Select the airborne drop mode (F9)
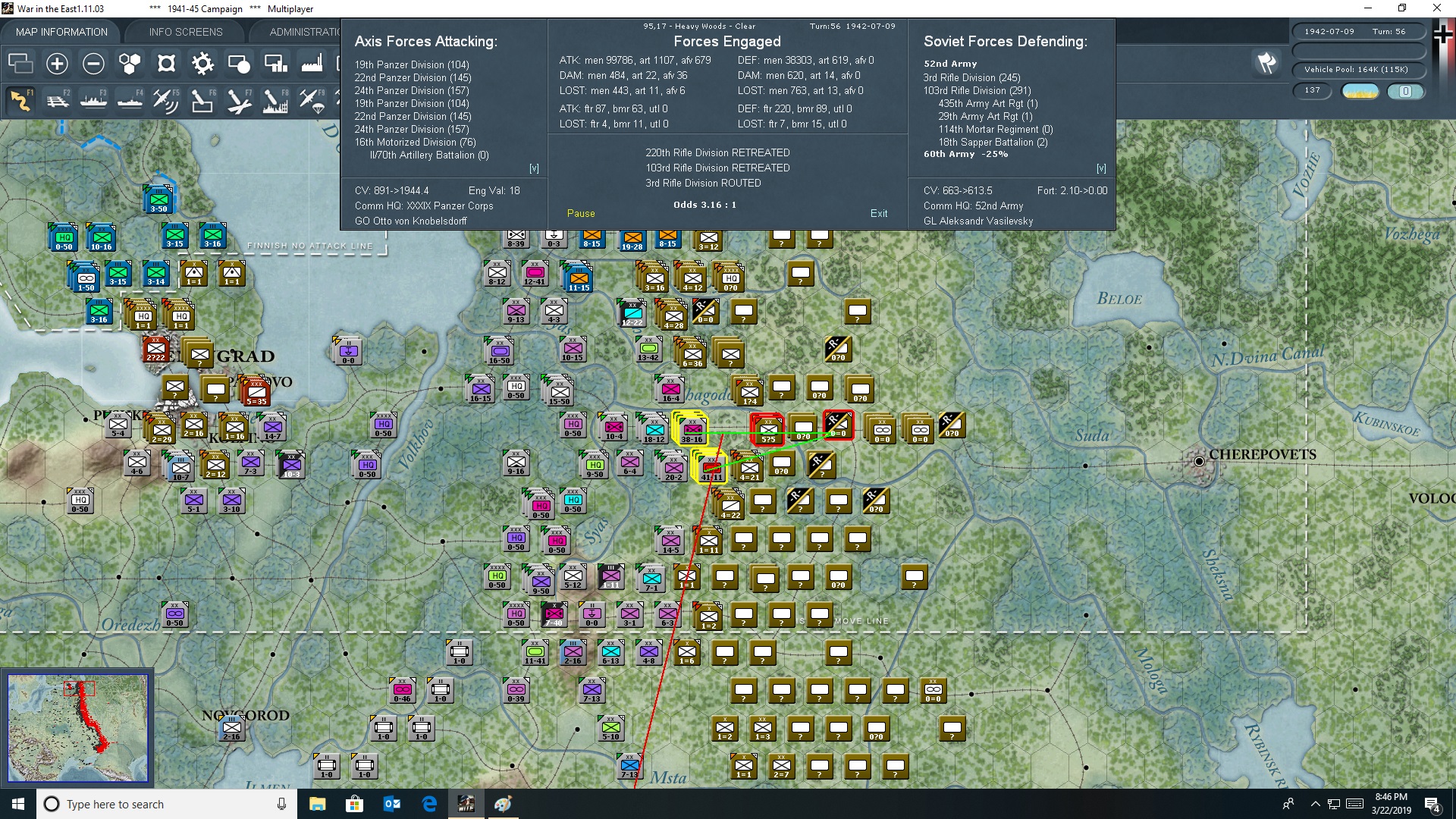 312,101
